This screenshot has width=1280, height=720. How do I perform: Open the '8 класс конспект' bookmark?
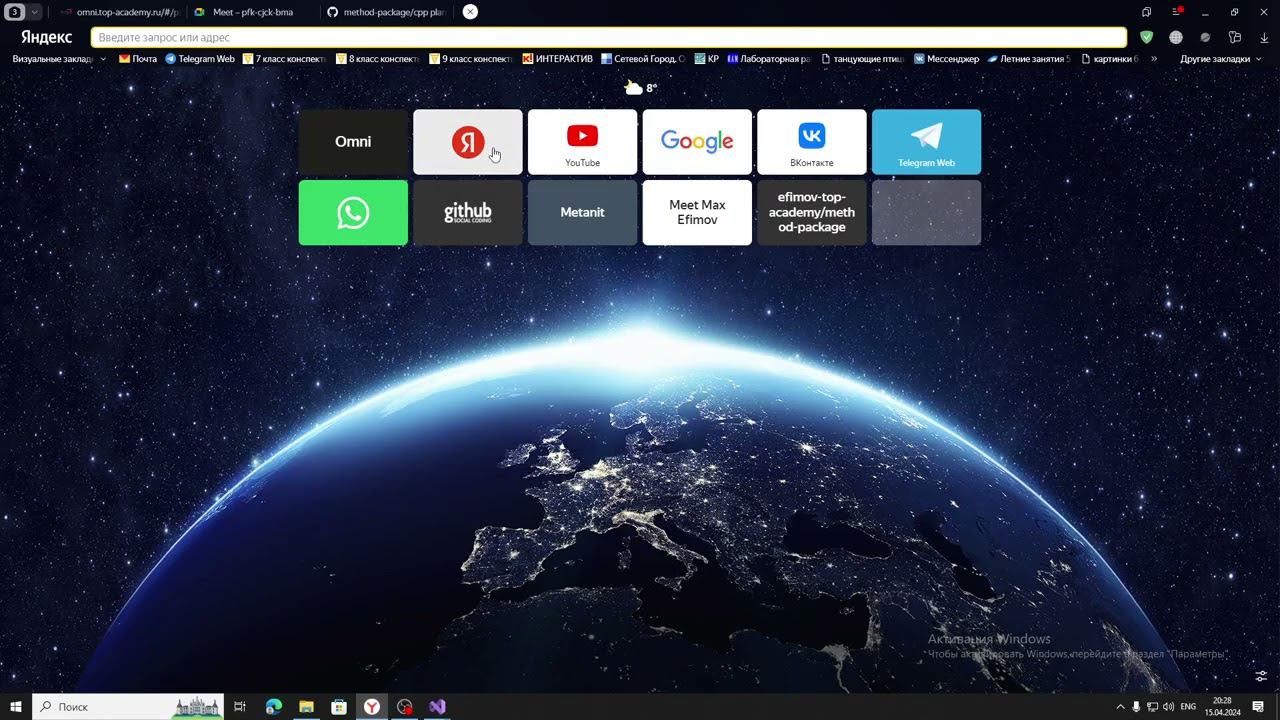[378, 59]
